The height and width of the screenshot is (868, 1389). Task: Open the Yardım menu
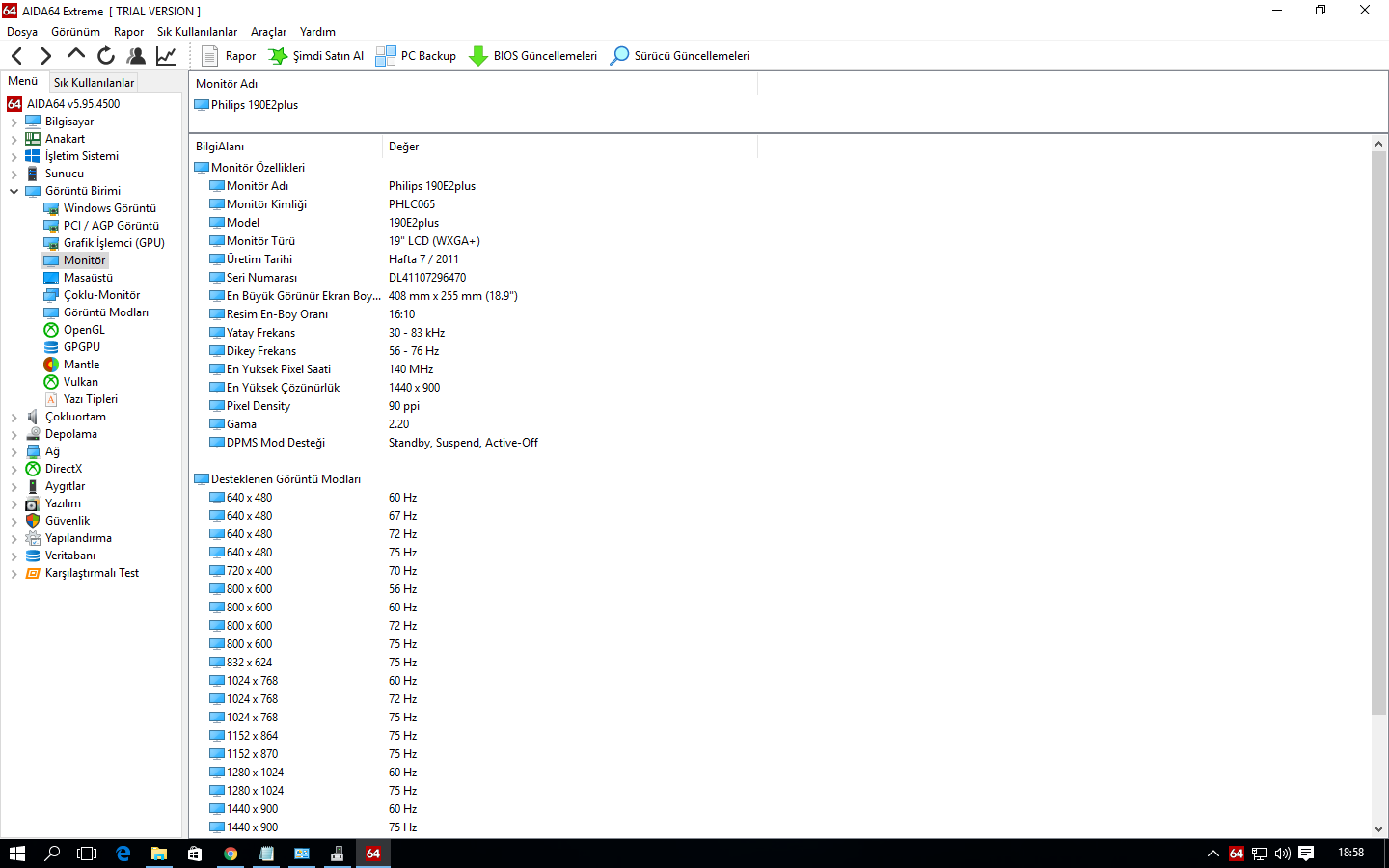coord(317,32)
